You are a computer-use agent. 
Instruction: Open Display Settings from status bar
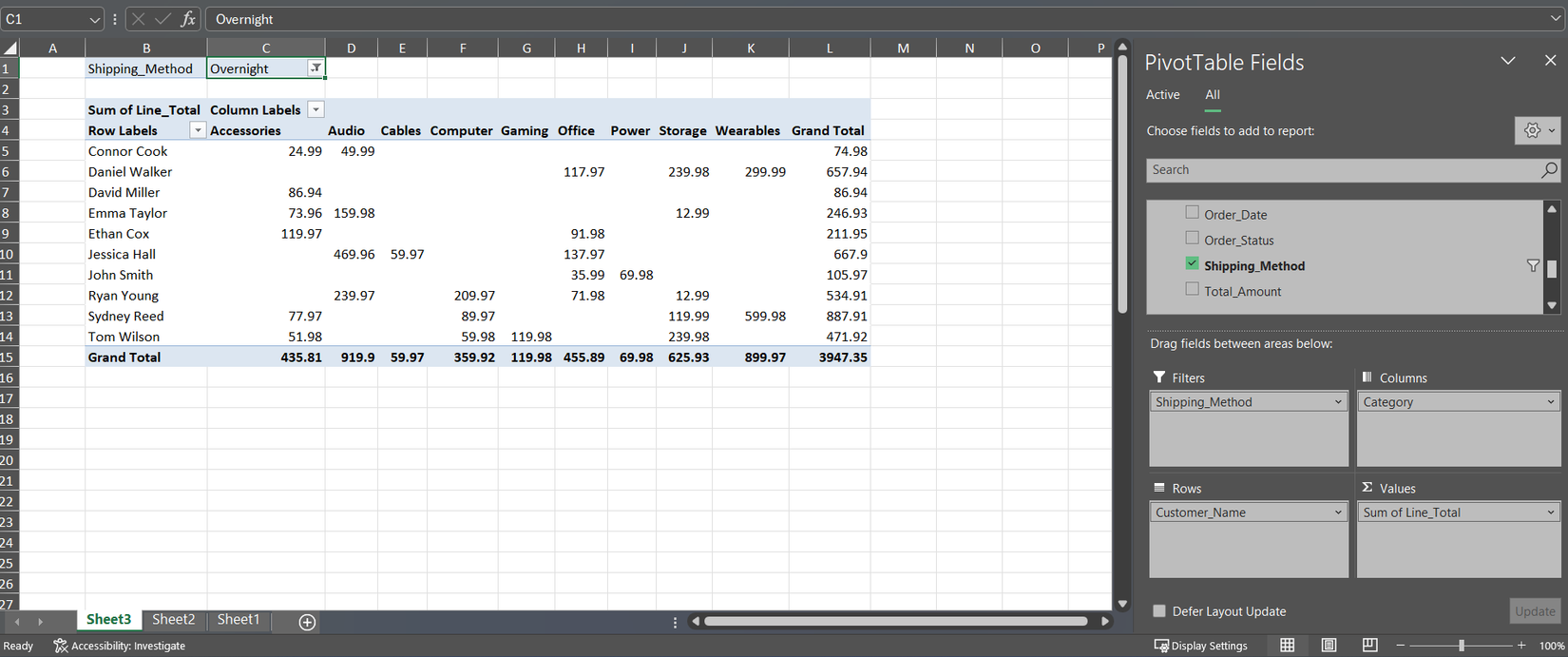(1200, 646)
